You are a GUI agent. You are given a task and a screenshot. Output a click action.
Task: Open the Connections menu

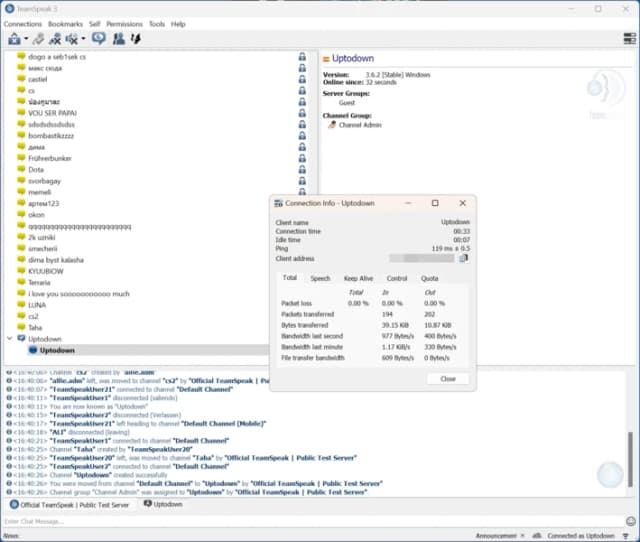coord(23,24)
